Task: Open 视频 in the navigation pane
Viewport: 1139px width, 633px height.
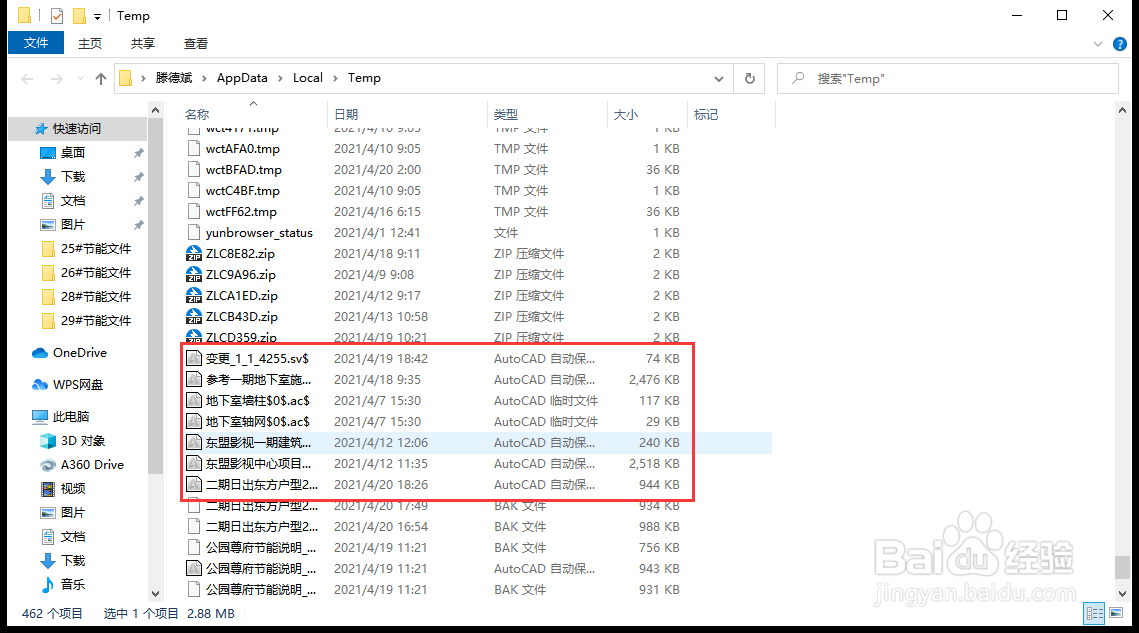Action: point(73,488)
